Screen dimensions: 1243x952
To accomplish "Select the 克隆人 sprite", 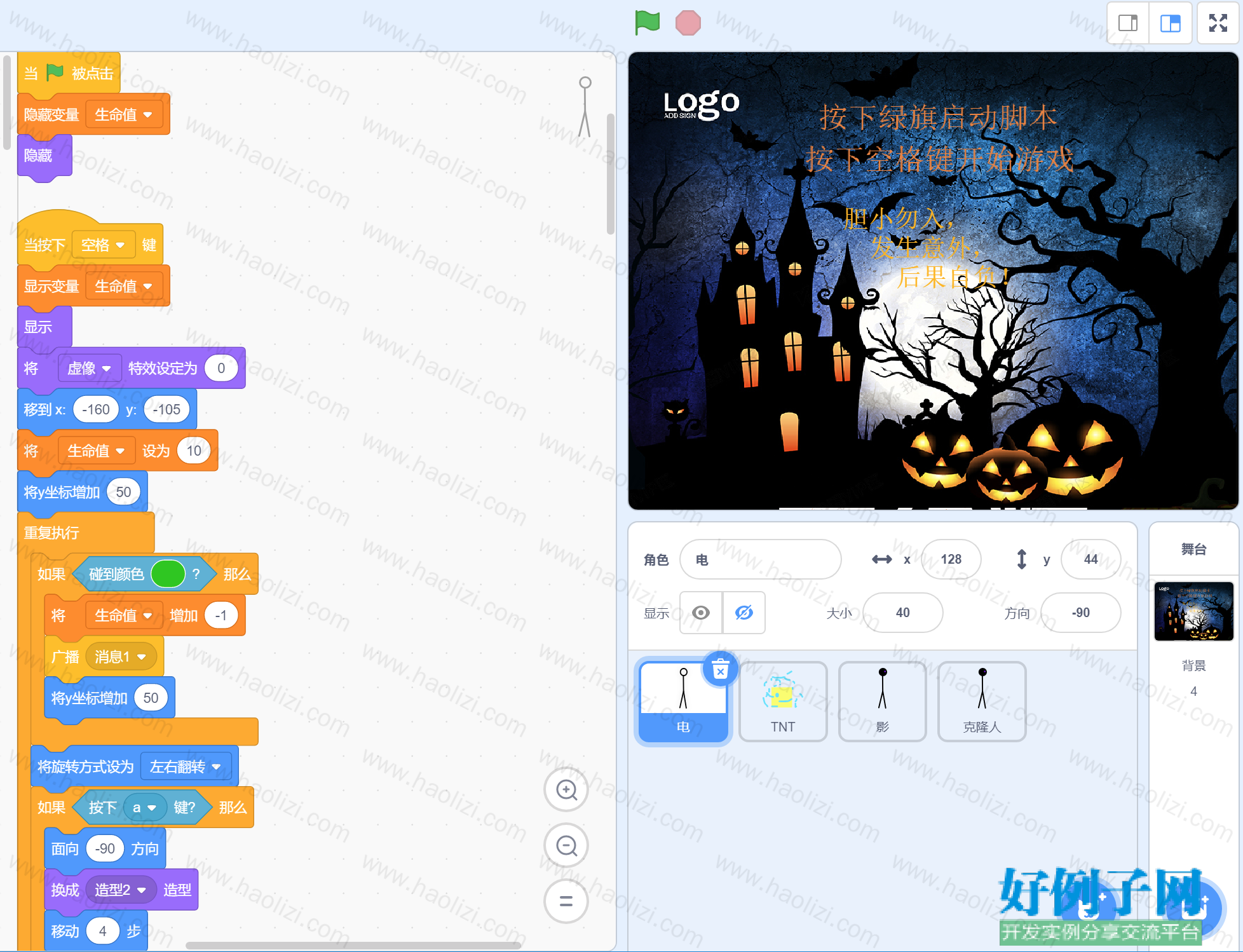I will [x=982, y=702].
